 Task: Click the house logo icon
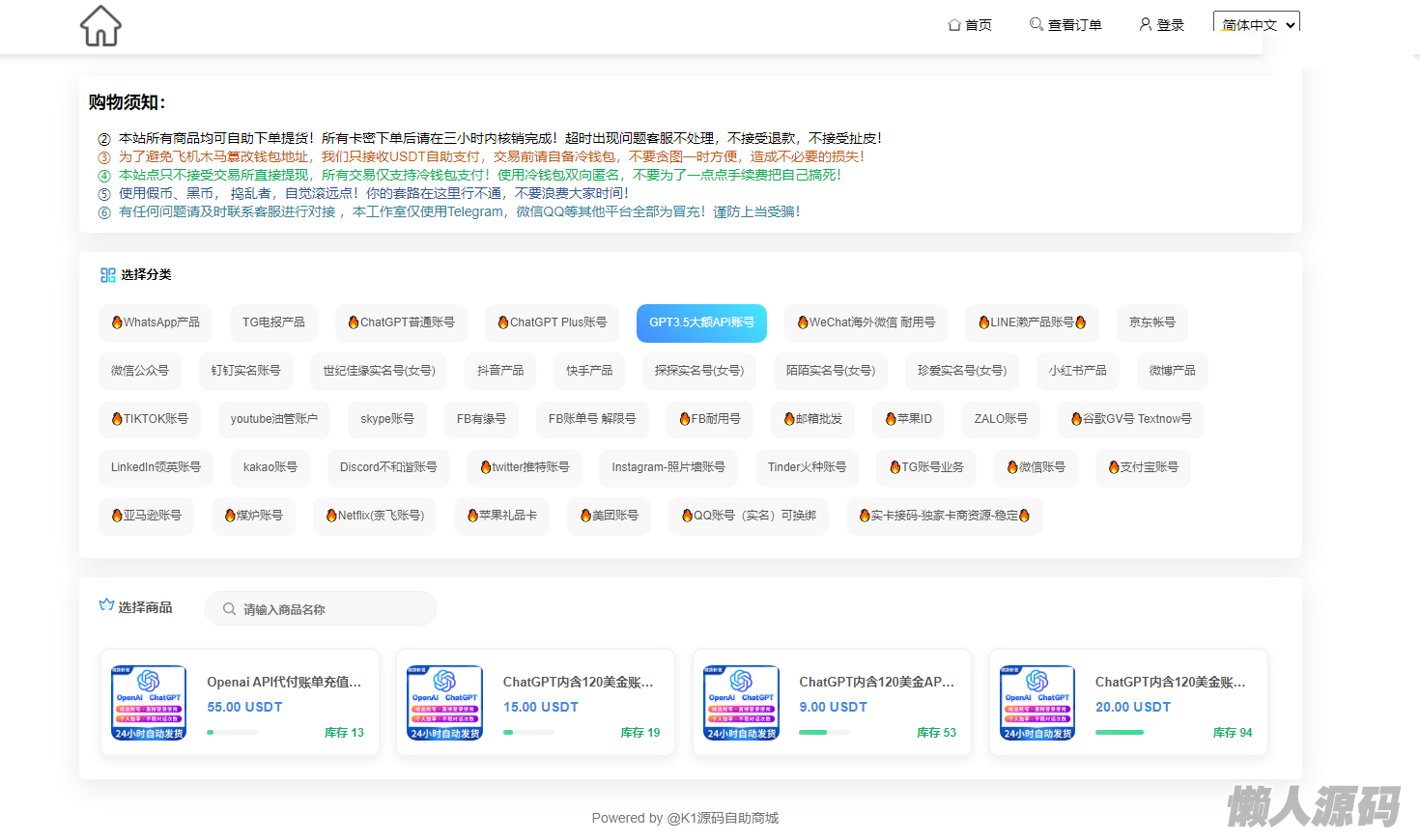click(x=100, y=26)
